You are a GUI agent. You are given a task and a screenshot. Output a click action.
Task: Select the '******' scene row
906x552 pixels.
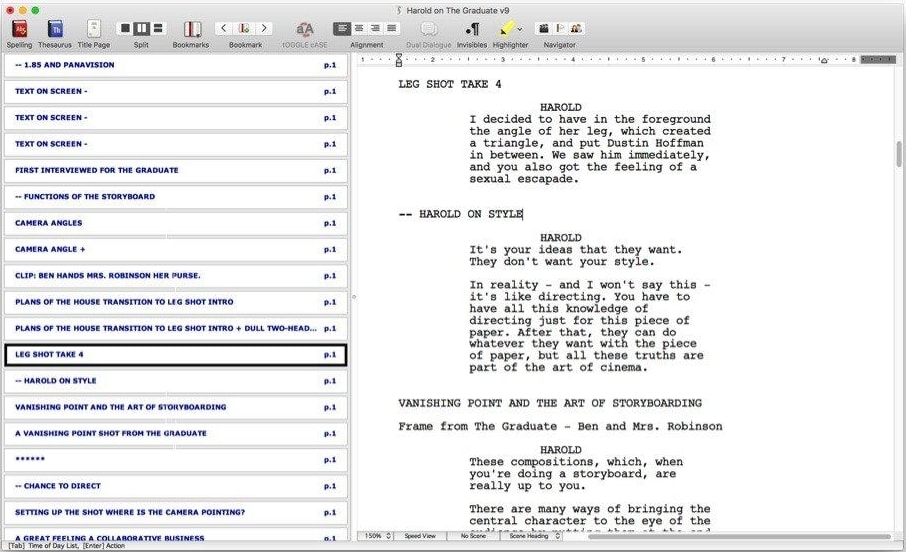coord(176,460)
